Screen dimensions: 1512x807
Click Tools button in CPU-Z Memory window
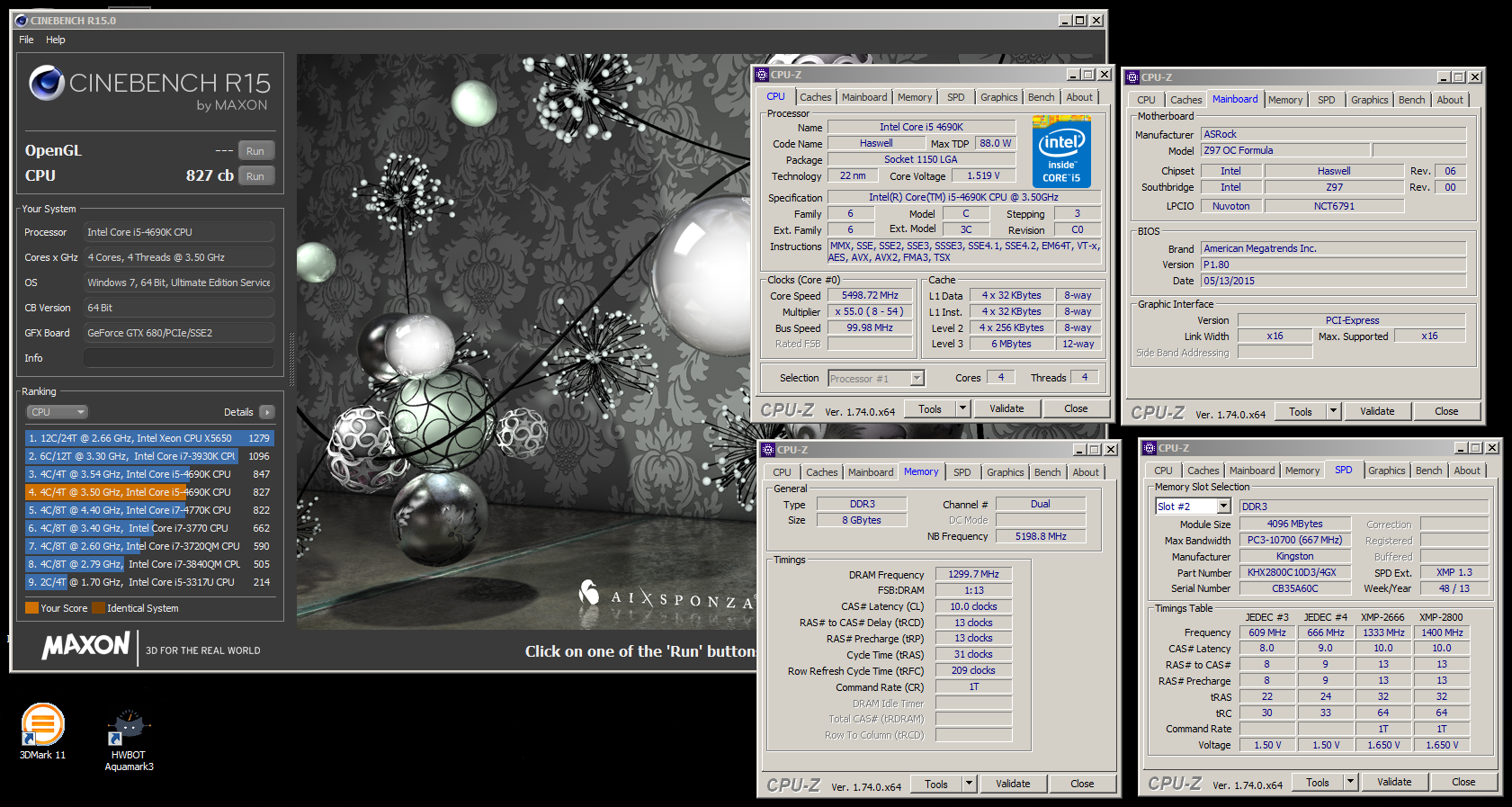click(936, 784)
